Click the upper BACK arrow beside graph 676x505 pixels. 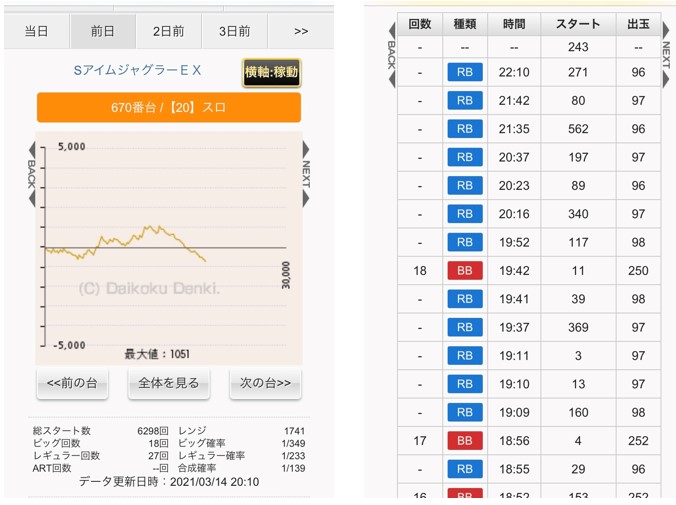(32, 149)
